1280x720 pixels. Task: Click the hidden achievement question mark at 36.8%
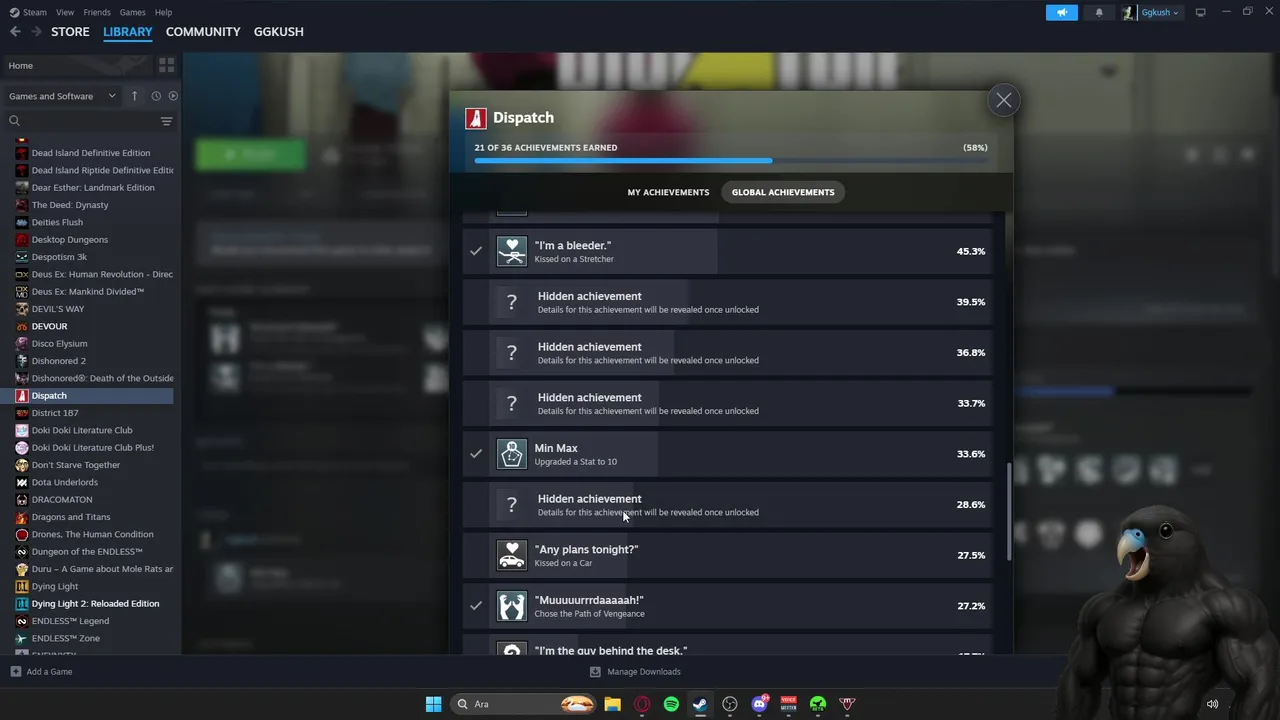pyautogui.click(x=512, y=353)
